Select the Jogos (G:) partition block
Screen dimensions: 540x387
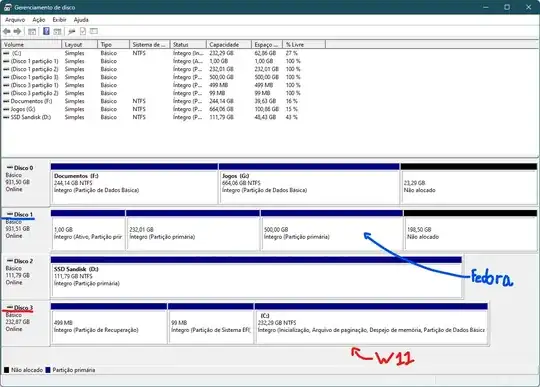[x=309, y=184]
